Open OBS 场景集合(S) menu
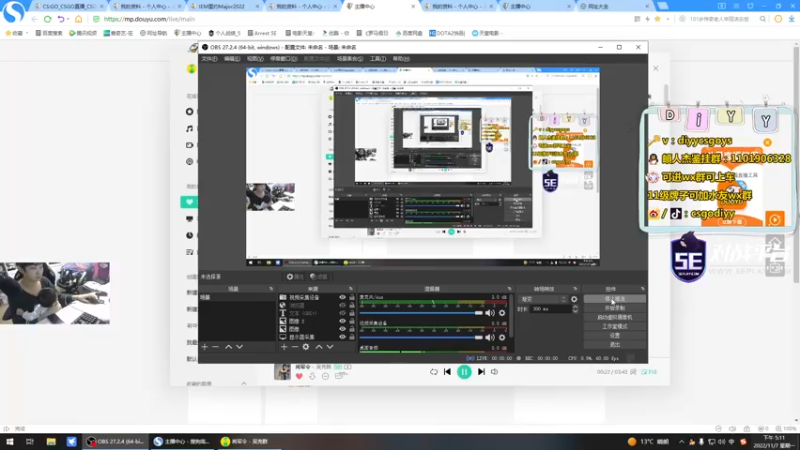 pyautogui.click(x=350, y=59)
